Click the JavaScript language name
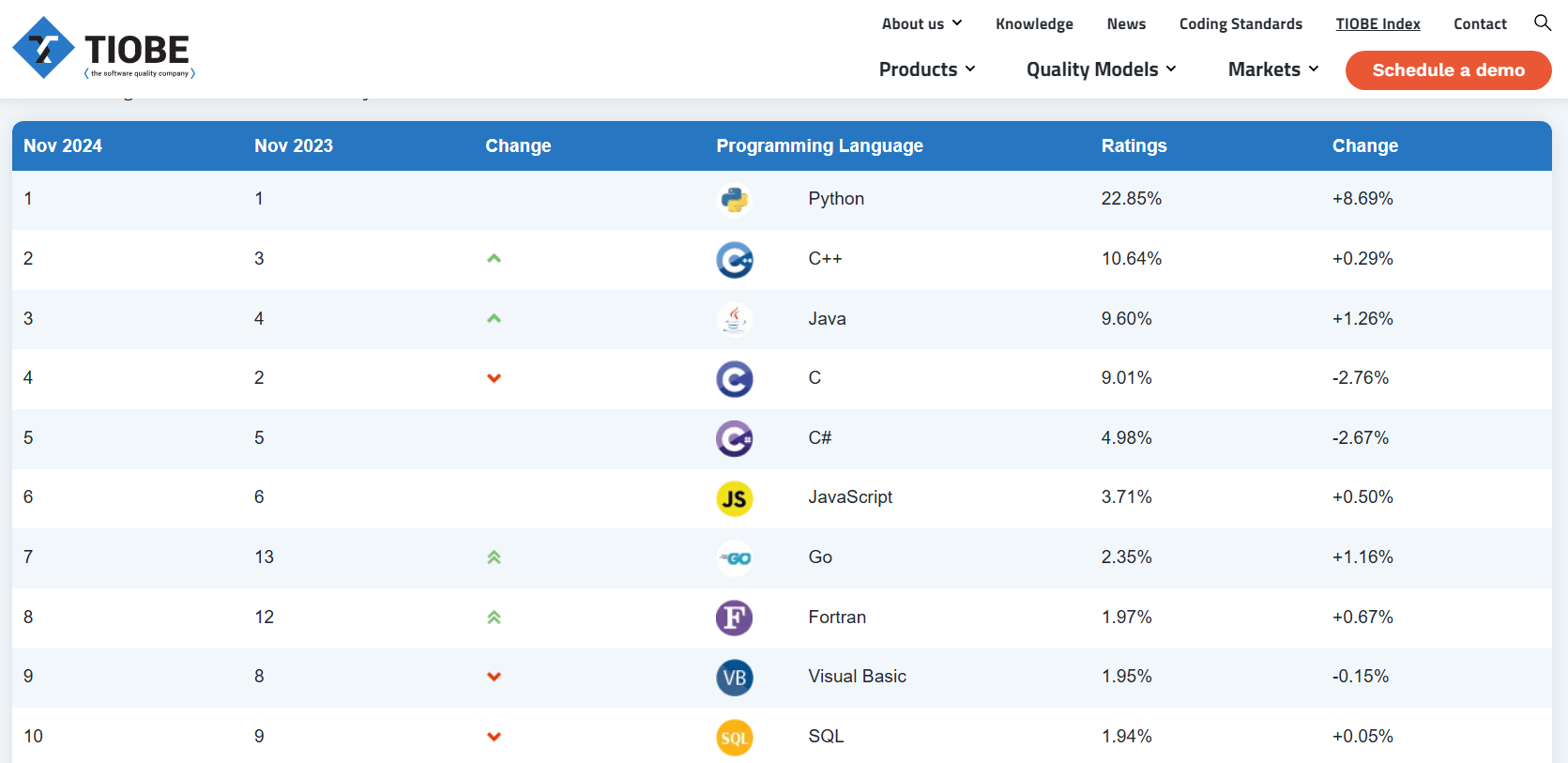Viewport: 1568px width, 763px height. coord(850,497)
